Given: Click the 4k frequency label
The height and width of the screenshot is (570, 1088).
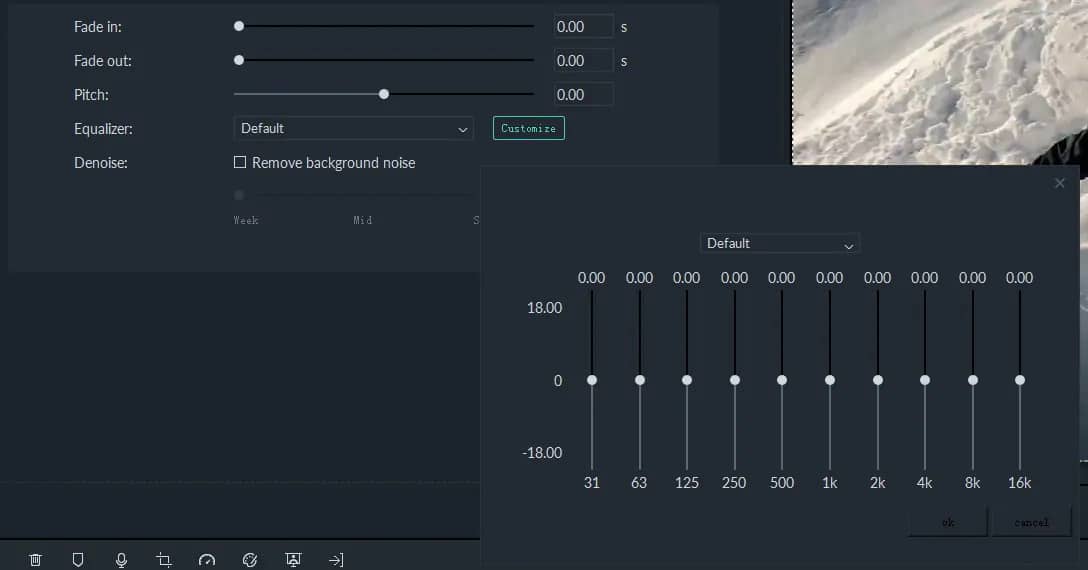Looking at the screenshot, I should coord(924,483).
